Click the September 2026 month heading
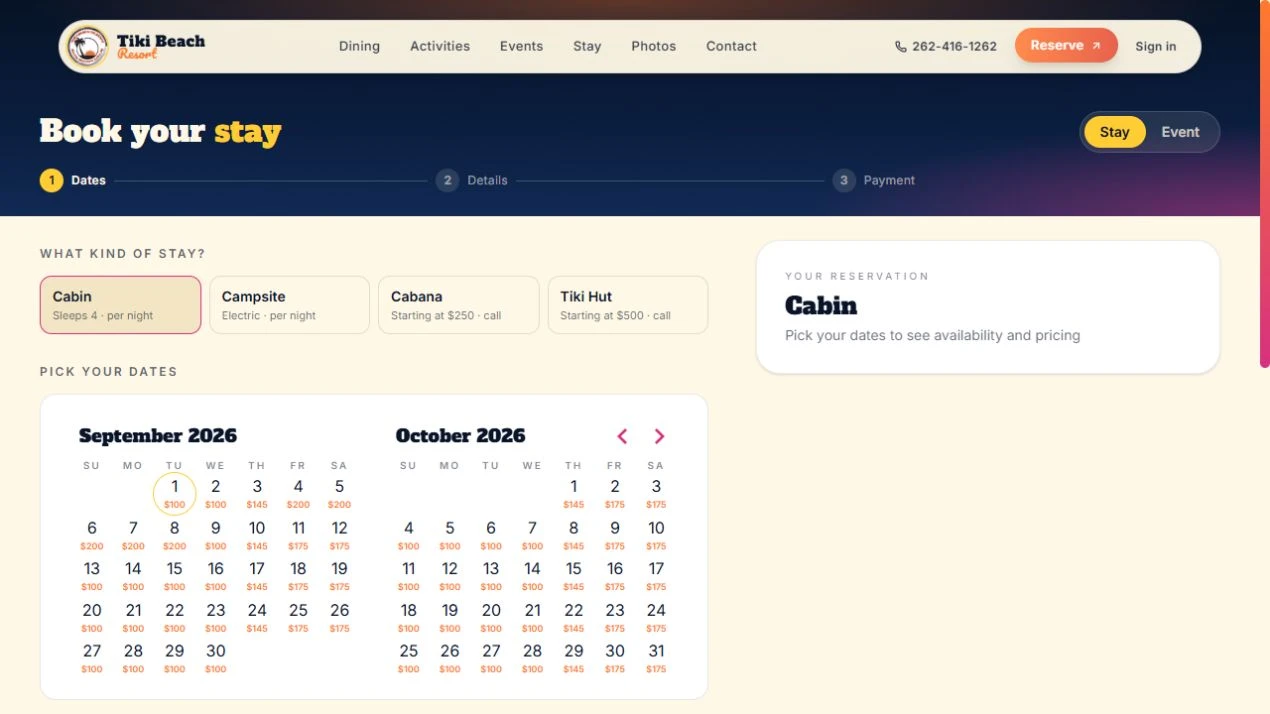This screenshot has width=1270, height=714. pos(158,436)
